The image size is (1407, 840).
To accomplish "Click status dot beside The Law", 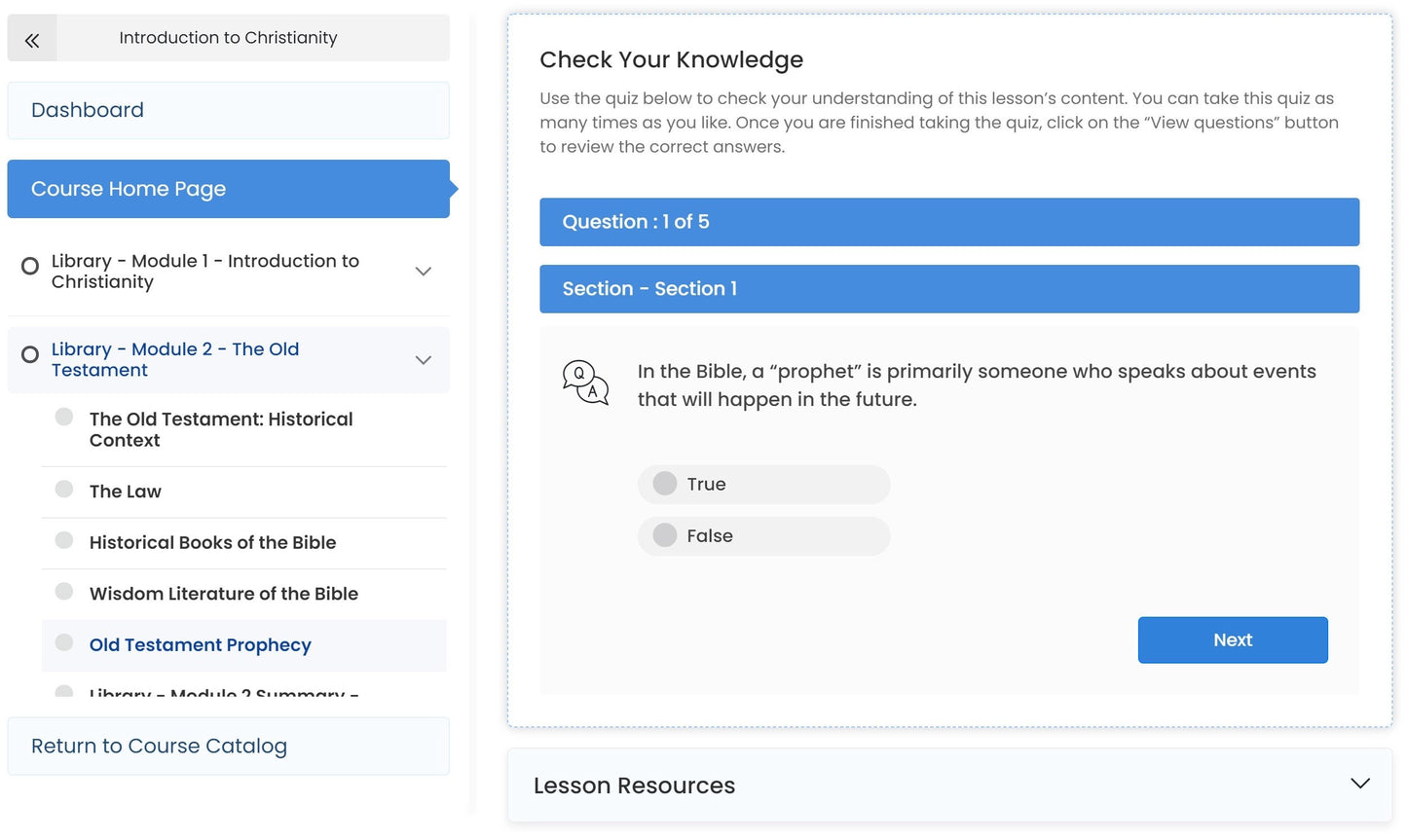I will (64, 489).
